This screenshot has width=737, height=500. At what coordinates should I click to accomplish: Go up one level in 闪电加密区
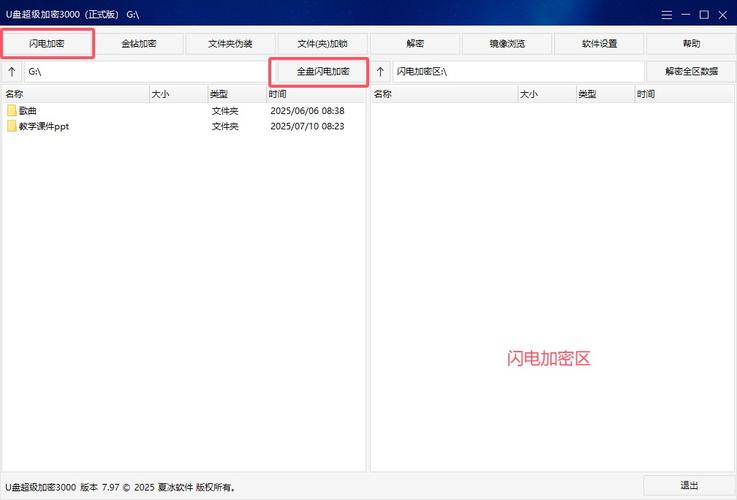[381, 71]
